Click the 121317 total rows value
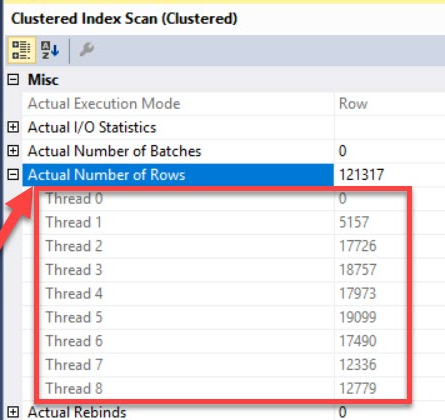The width and height of the screenshot is (445, 420). pyautogui.click(x=361, y=175)
